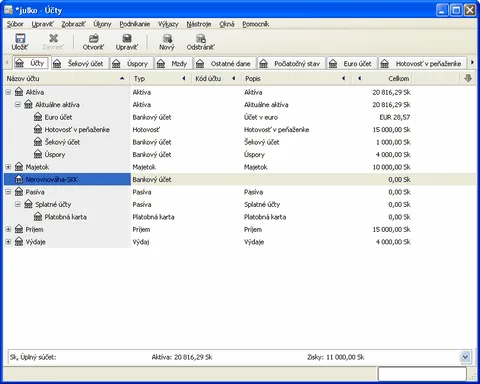
Task: Collapse the Aktuálne aktíva node
Action: pyautogui.click(x=18, y=104)
